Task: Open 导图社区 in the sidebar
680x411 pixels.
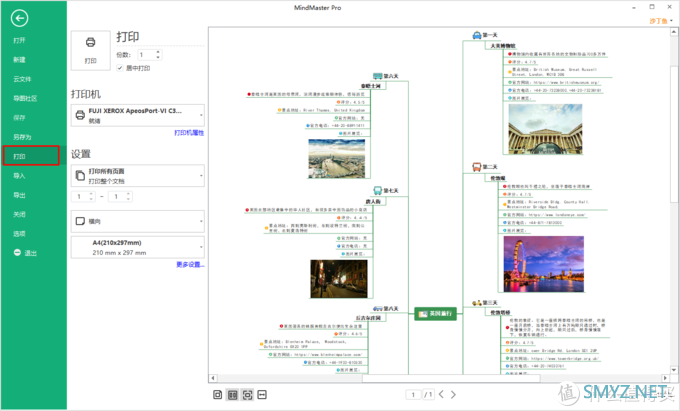Action: click(x=25, y=98)
